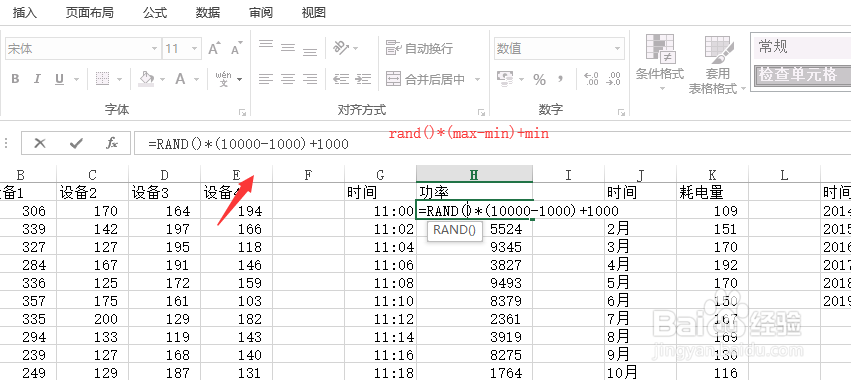This screenshot has width=851, height=380.
Task: Open the underline style dropdown arrow
Action: 77,80
